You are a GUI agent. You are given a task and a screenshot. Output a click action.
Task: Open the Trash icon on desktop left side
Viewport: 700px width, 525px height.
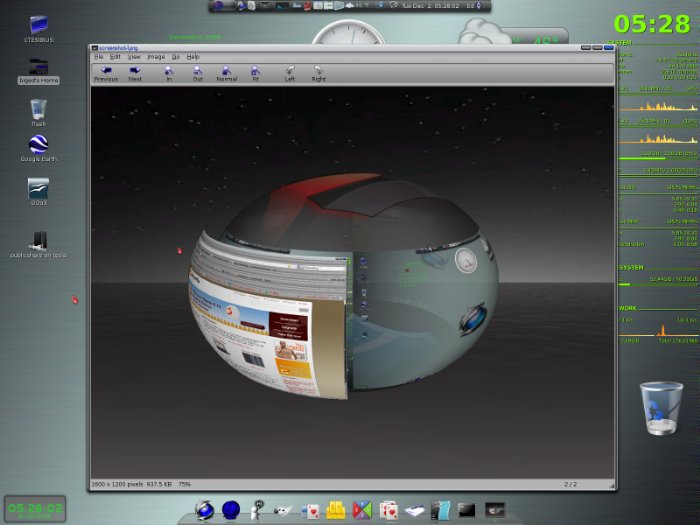tap(39, 108)
